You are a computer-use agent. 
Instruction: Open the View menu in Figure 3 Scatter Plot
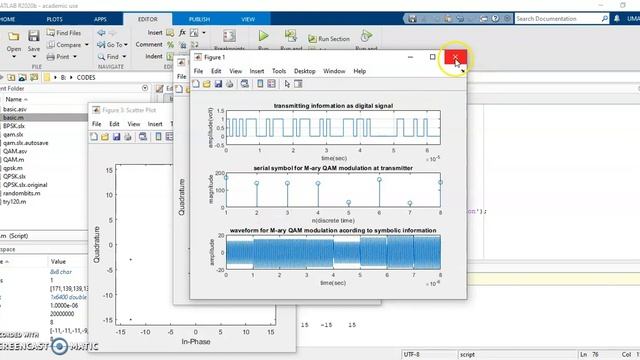133,124
